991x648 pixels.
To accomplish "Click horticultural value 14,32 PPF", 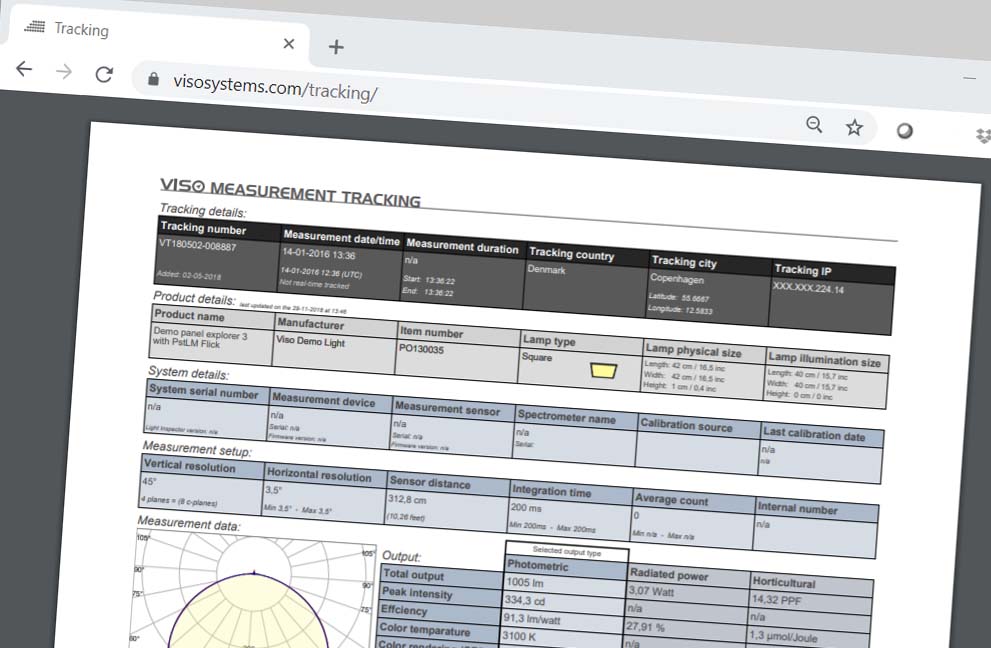I will tap(776, 599).
